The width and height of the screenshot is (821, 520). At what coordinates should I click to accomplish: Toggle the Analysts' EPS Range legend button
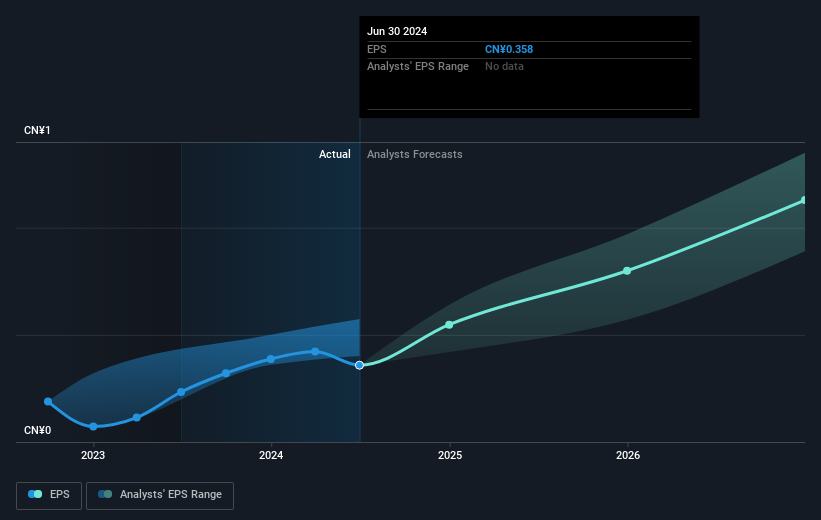[x=160, y=495]
